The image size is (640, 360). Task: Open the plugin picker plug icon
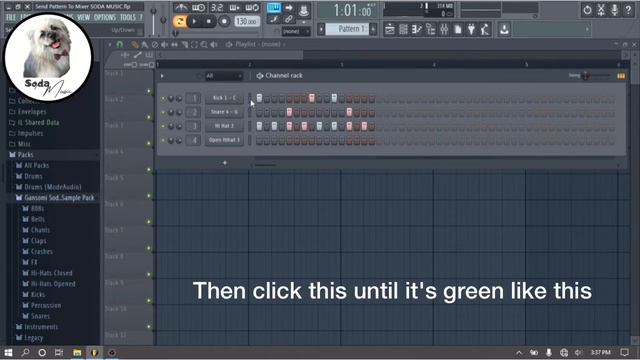coord(471,29)
